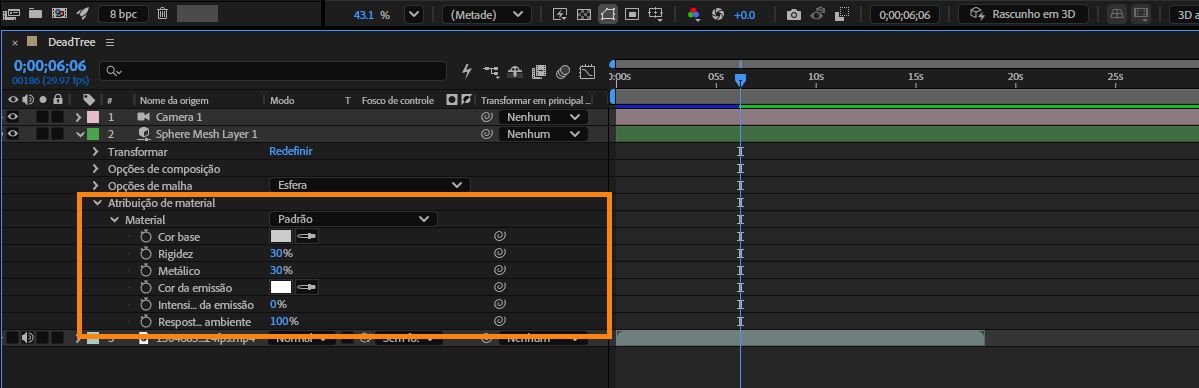Toggle transparency grid checkerboard icon
Image resolution: width=1199 pixels, height=388 pixels.
(x=583, y=15)
